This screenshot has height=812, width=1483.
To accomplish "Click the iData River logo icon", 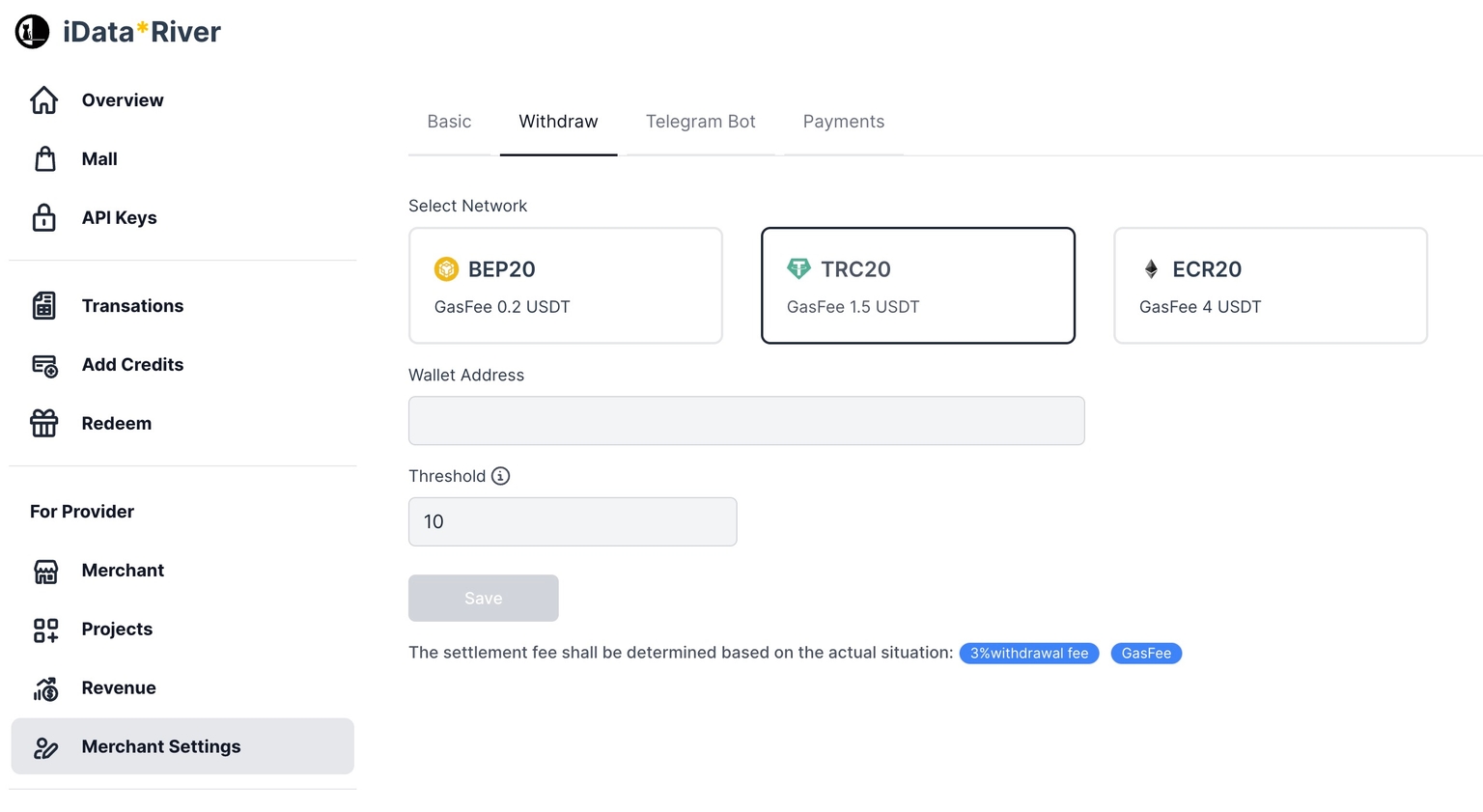I will (32, 32).
